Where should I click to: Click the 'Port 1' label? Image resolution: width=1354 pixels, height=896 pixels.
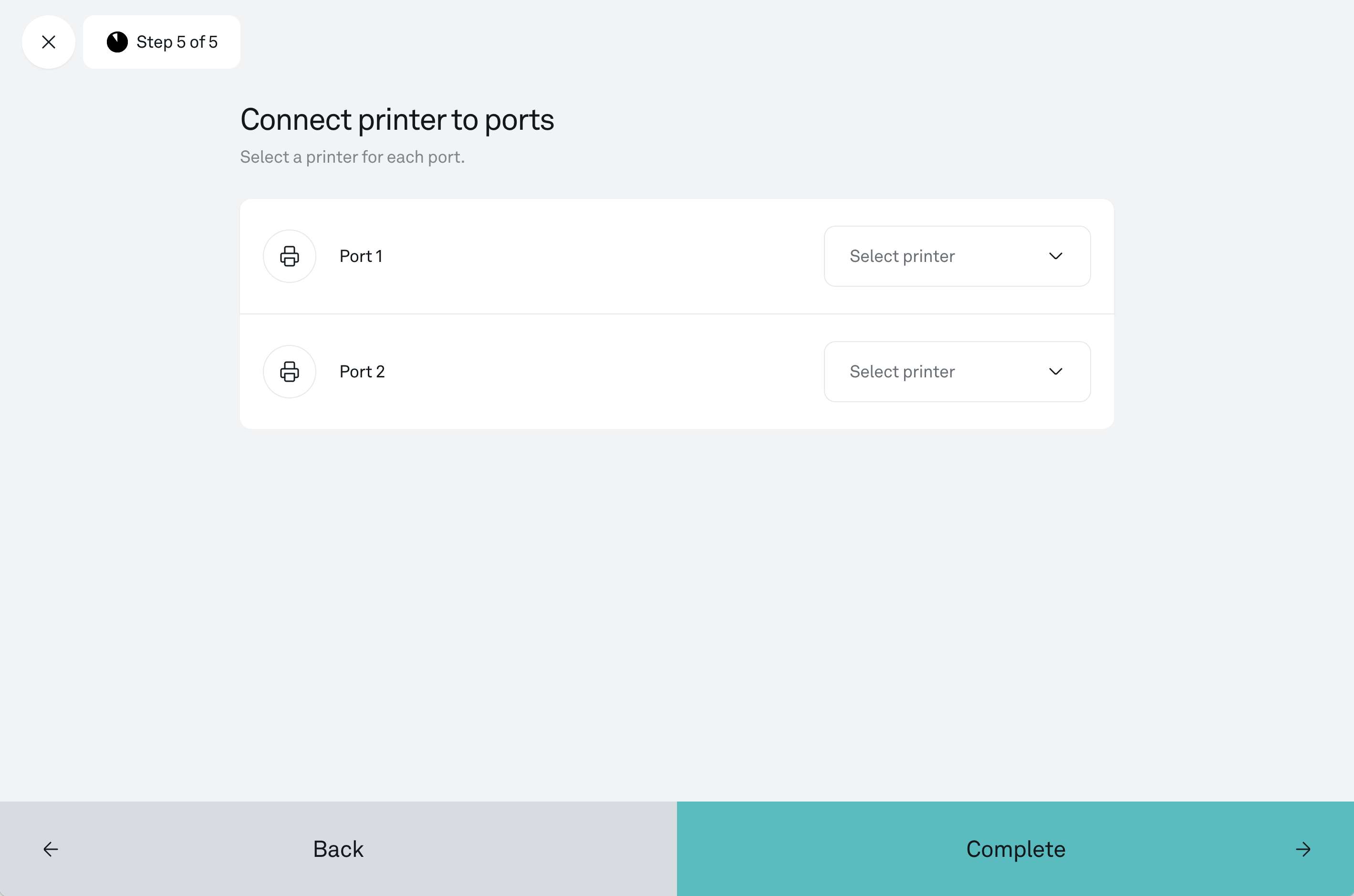click(361, 256)
